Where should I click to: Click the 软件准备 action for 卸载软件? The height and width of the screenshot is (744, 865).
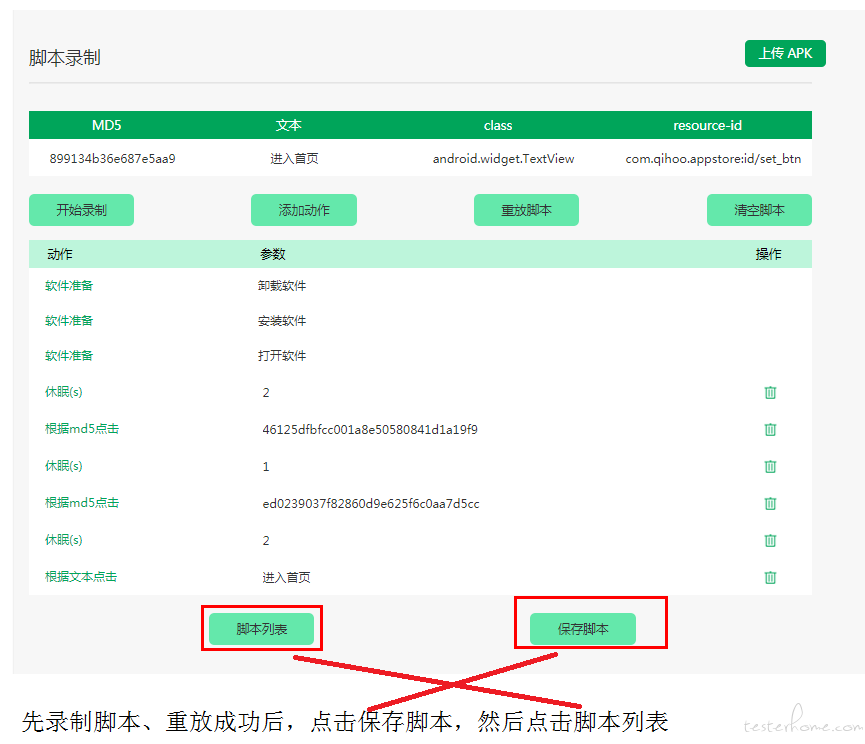[69, 286]
